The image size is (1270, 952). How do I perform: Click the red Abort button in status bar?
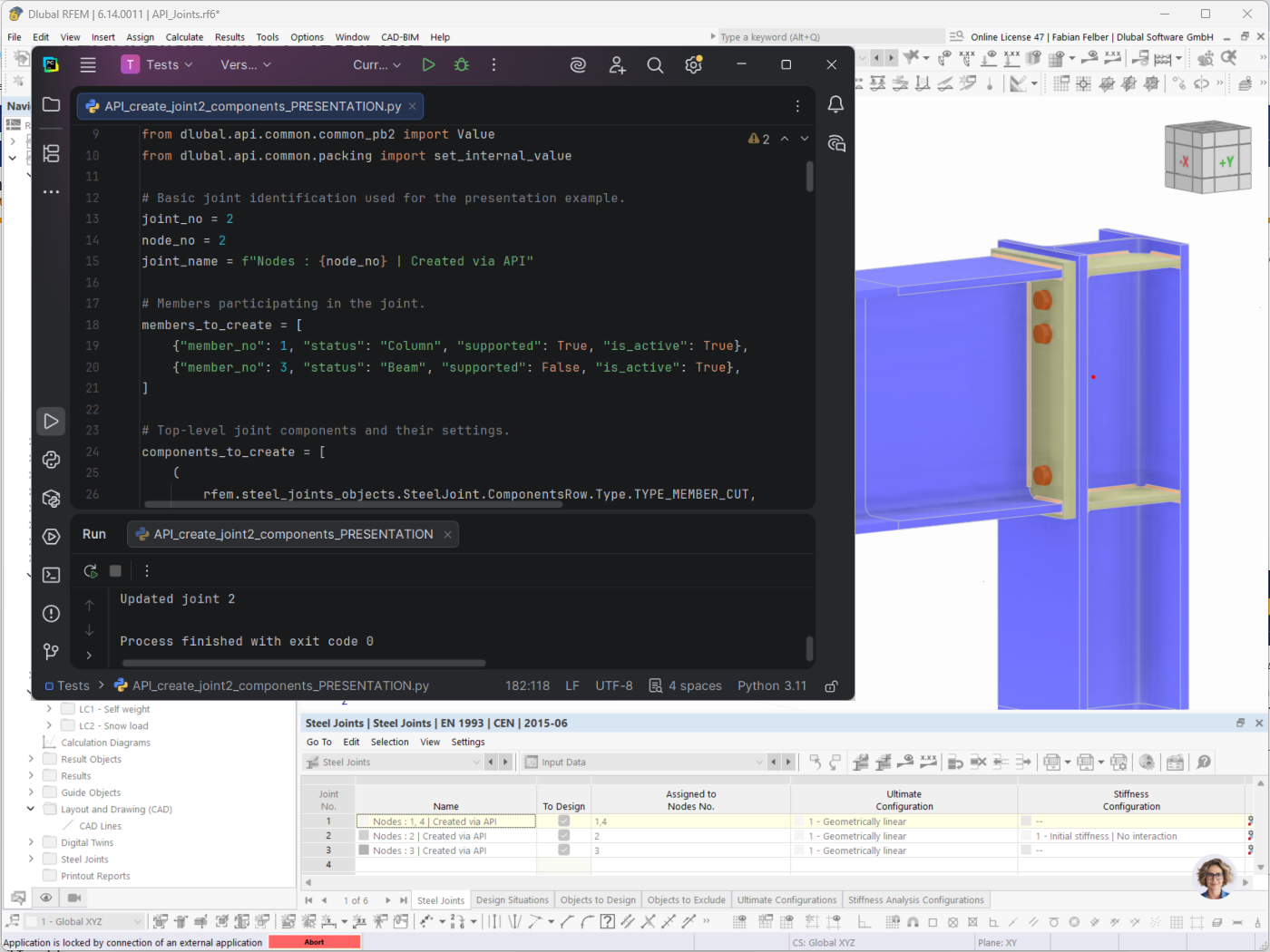315,942
